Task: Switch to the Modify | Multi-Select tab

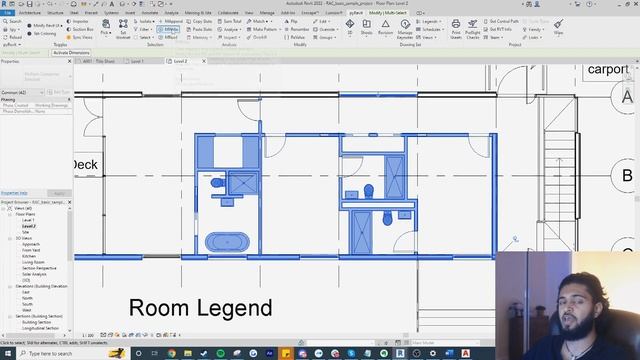Action: point(388,13)
